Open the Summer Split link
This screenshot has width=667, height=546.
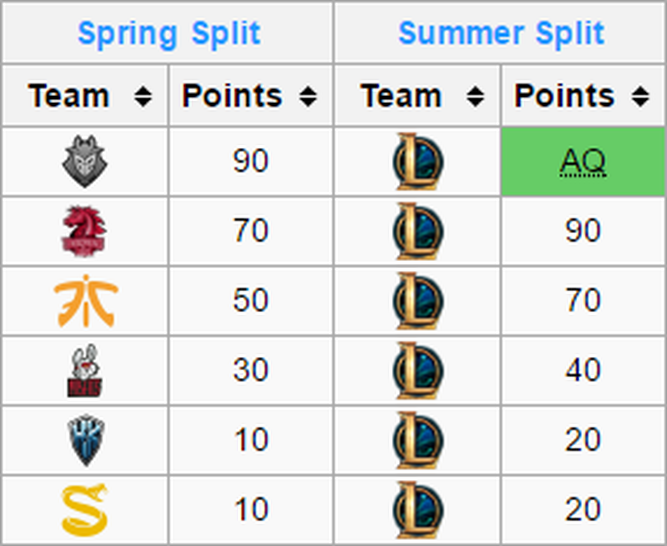click(501, 33)
